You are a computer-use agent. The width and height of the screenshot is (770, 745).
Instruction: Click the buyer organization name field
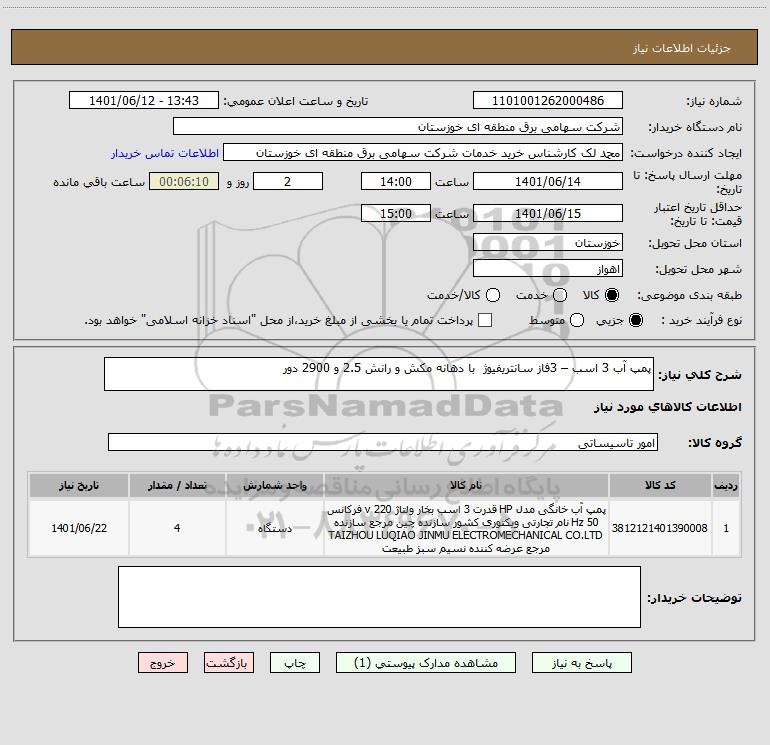[x=398, y=126]
